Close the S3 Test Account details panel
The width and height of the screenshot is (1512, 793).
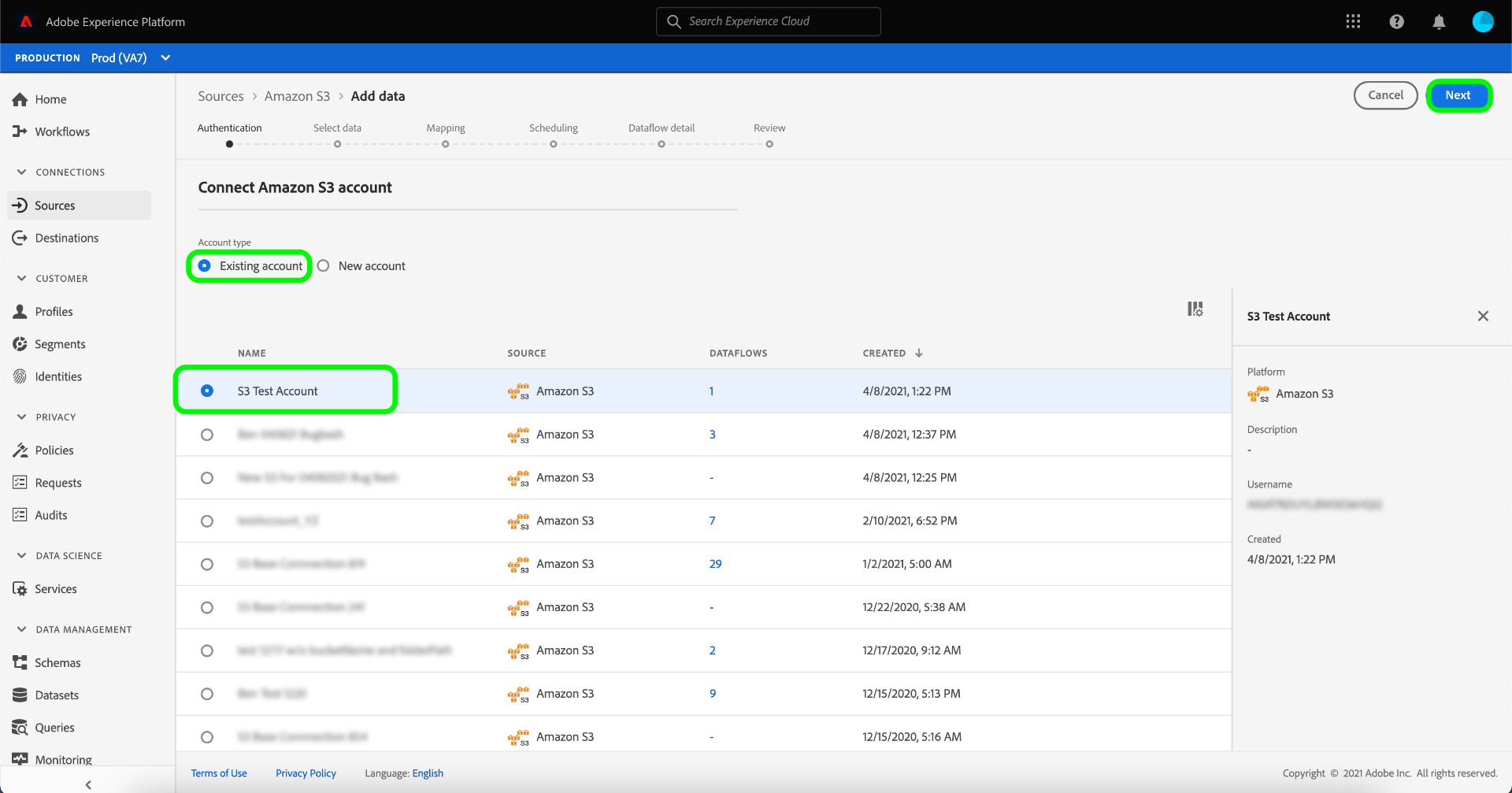point(1483,316)
